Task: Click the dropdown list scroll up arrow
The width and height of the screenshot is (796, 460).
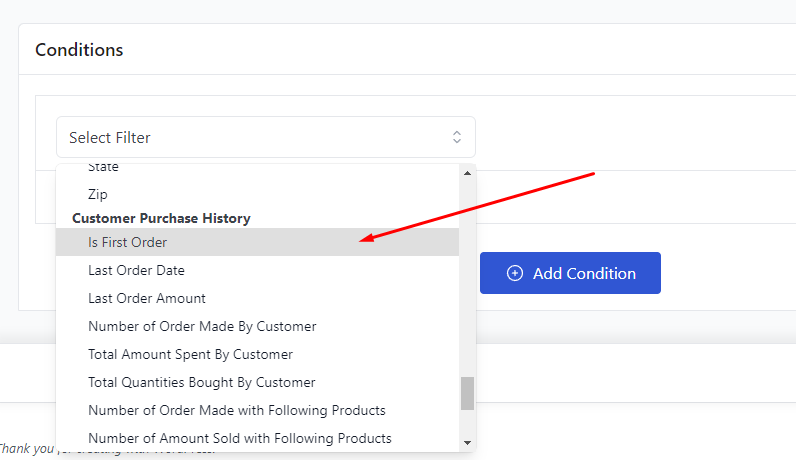Action: click(468, 173)
